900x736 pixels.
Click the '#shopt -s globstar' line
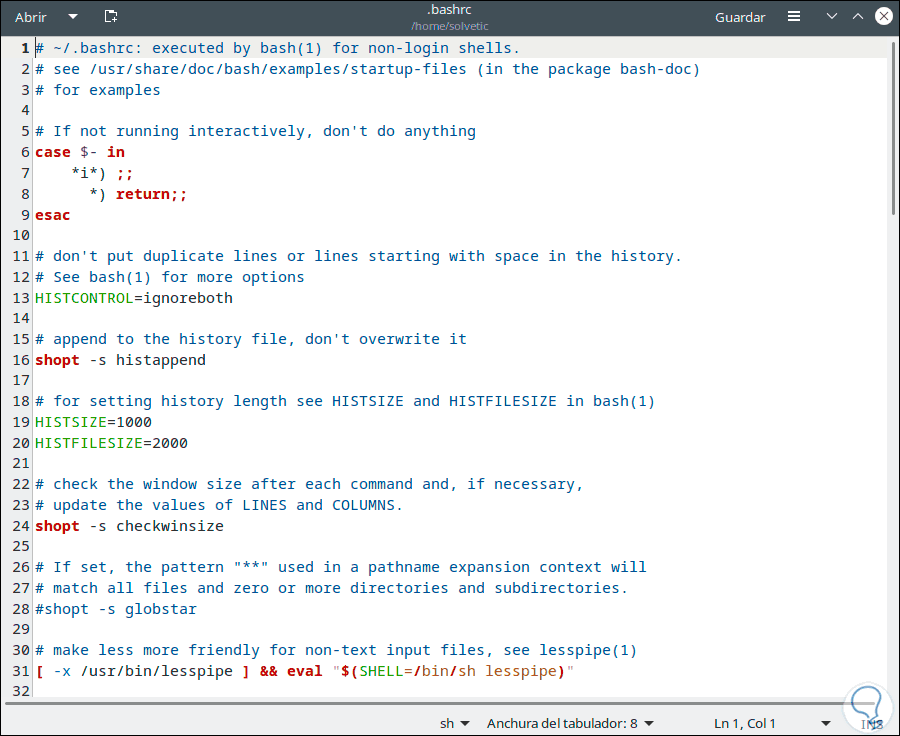click(115, 609)
